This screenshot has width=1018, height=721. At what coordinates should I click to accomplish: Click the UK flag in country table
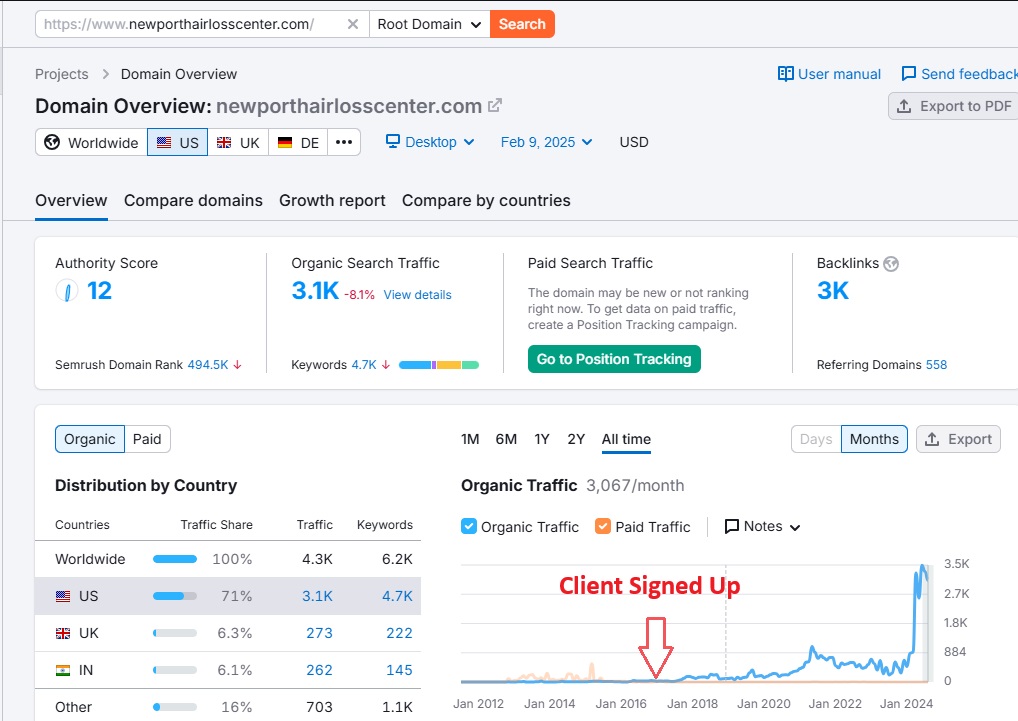(63, 633)
